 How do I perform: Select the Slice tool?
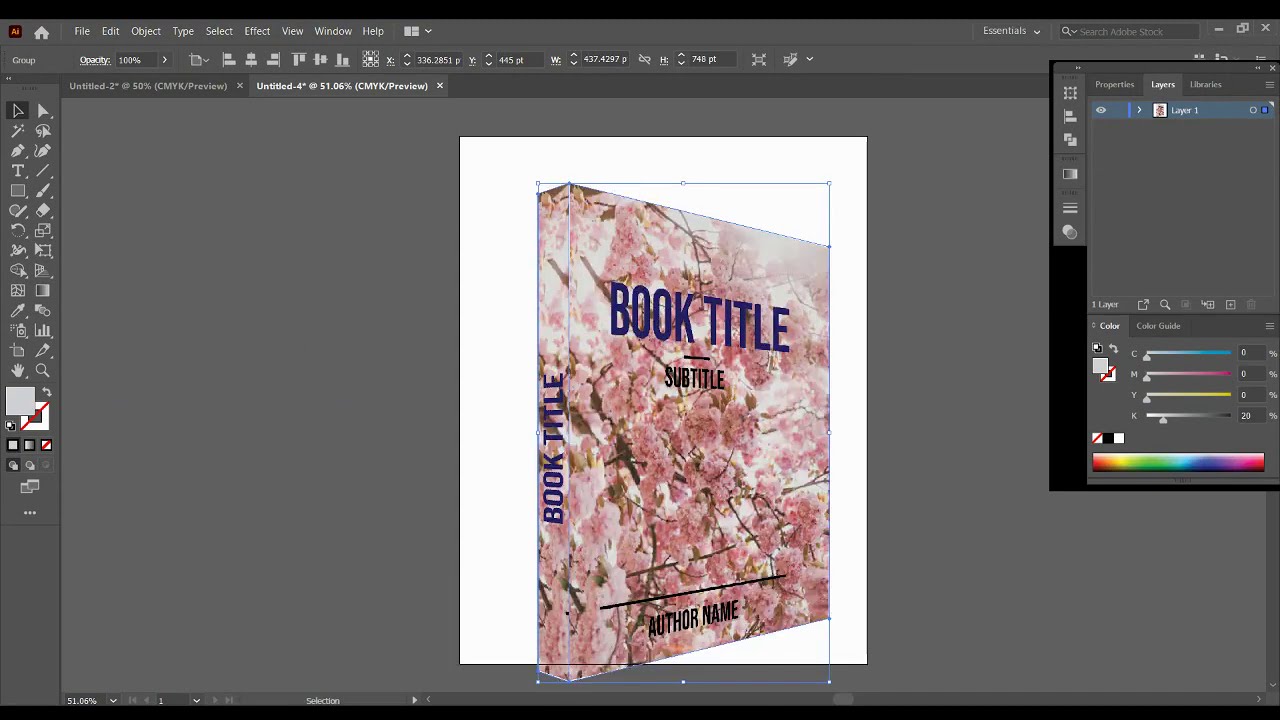pos(43,351)
